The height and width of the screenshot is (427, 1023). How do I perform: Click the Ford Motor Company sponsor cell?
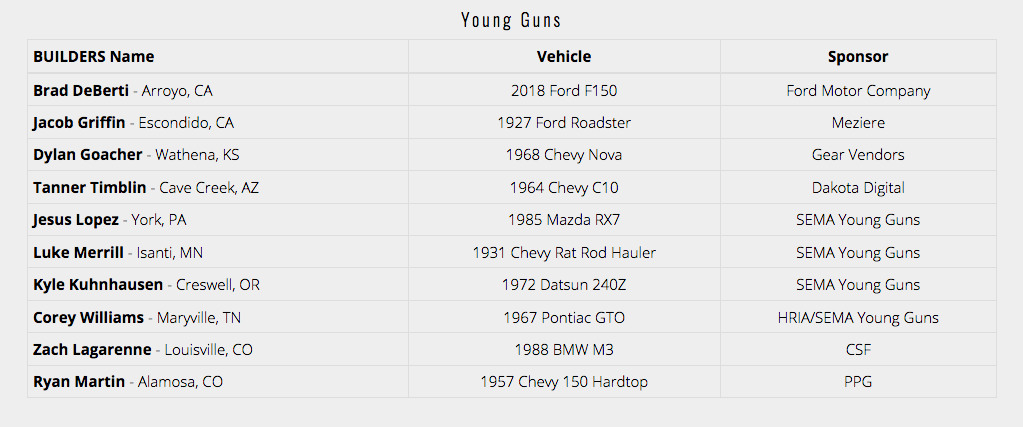click(x=858, y=90)
